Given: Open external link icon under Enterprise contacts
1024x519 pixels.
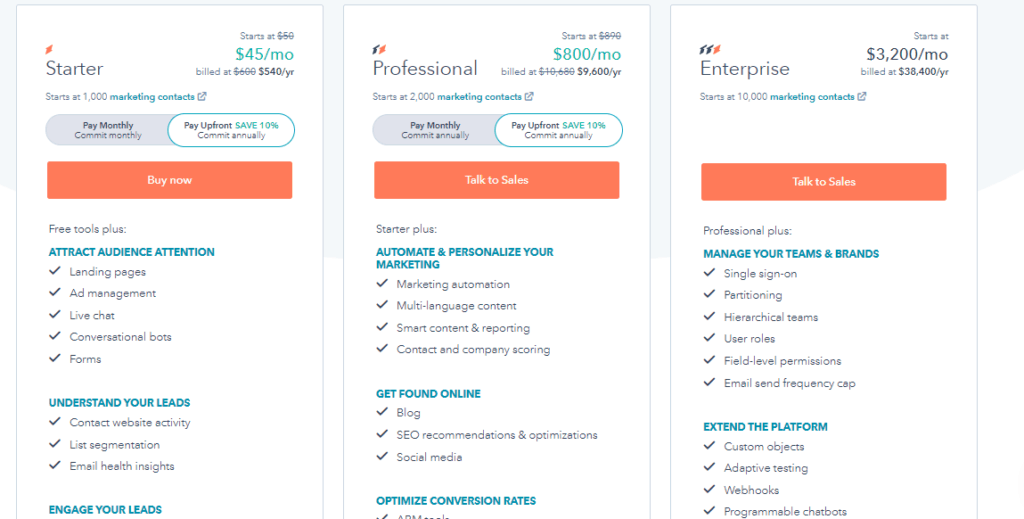Looking at the screenshot, I should [x=862, y=97].
